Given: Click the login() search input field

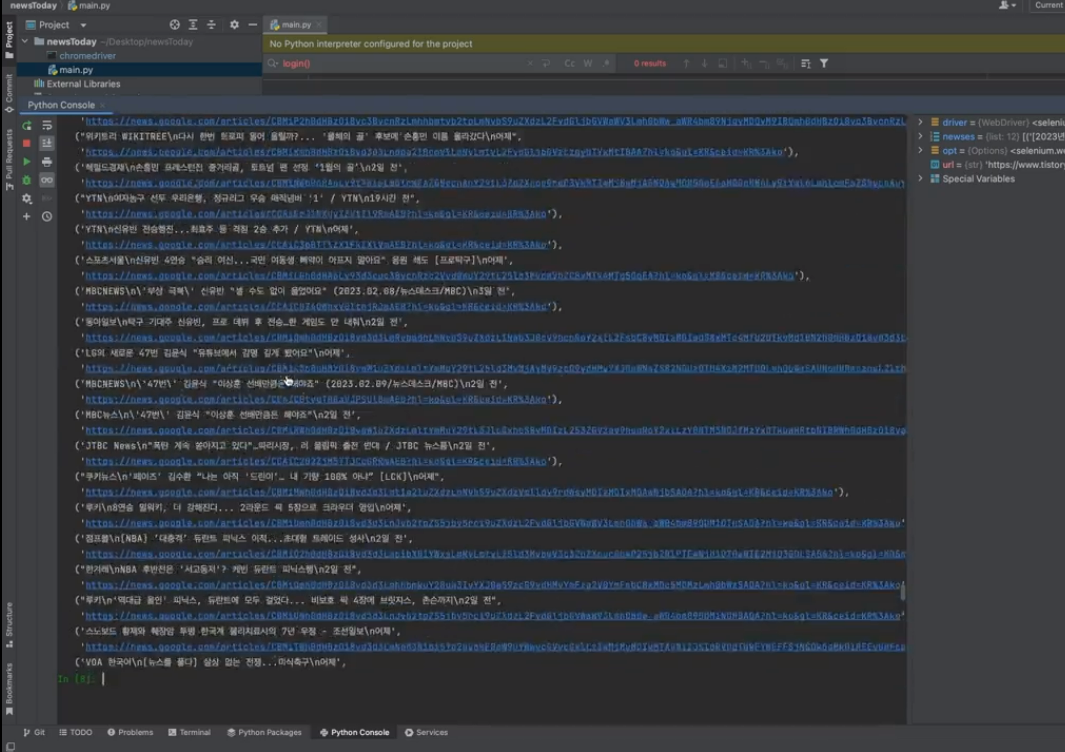Looking at the screenshot, I should pyautogui.click(x=403, y=63).
